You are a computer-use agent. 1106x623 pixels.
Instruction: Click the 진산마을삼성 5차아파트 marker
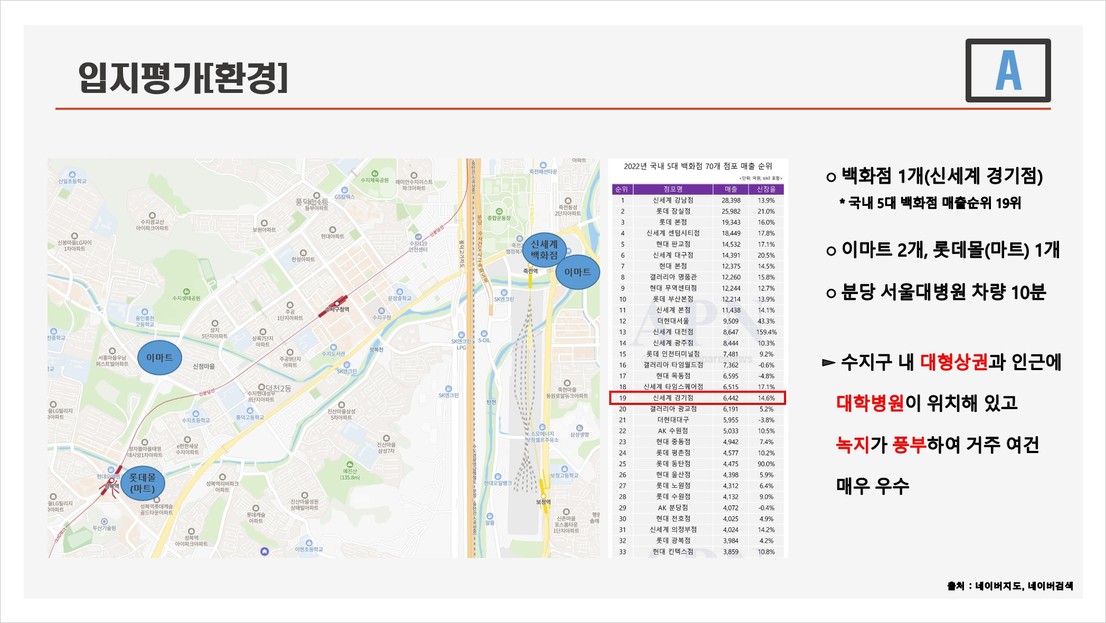[x=341, y=411]
